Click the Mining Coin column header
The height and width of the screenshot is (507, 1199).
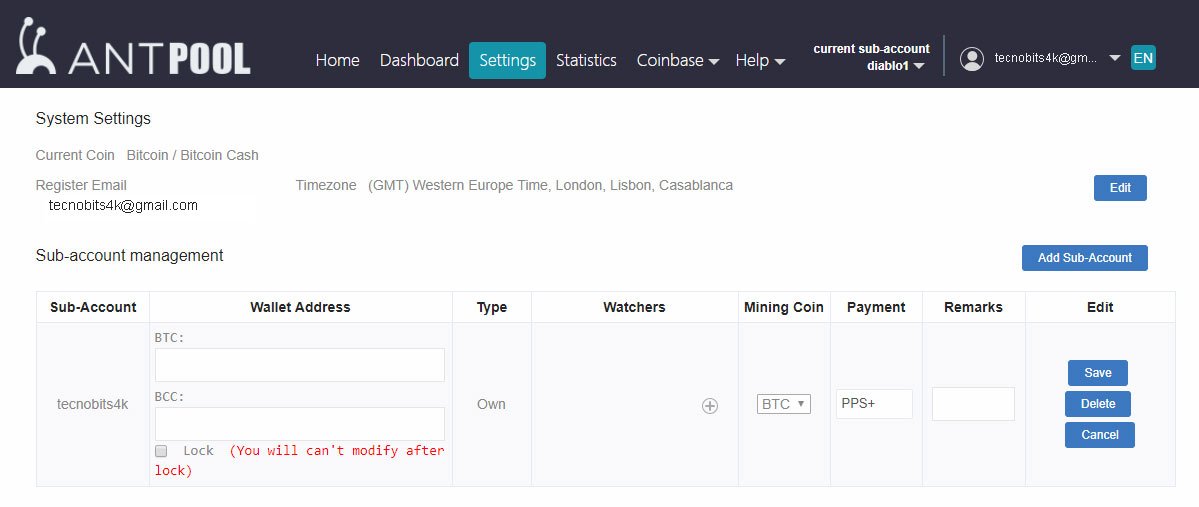(x=784, y=307)
